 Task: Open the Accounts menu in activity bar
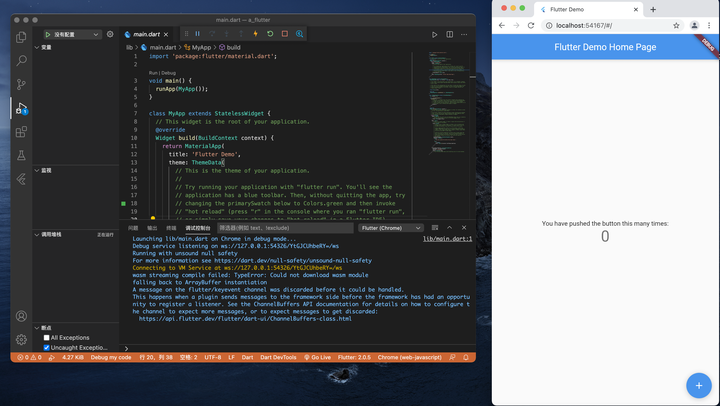pyautogui.click(x=21, y=316)
